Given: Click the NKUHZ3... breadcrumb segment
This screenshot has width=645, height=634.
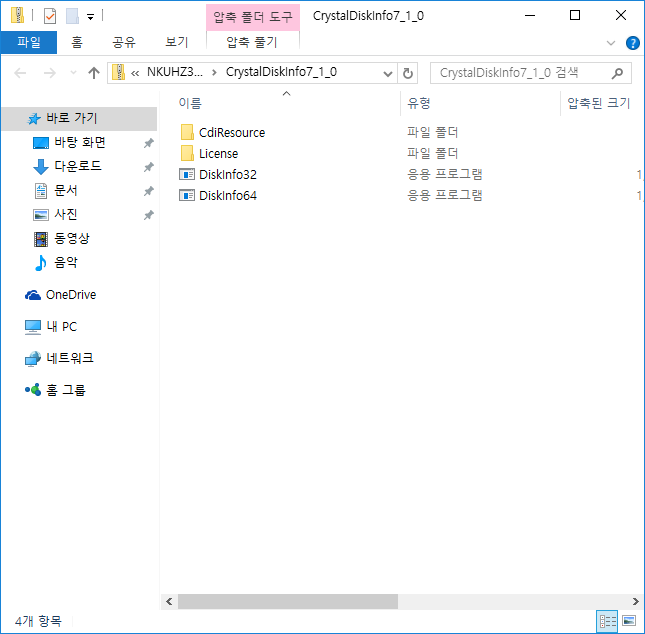Looking at the screenshot, I should (x=175, y=72).
